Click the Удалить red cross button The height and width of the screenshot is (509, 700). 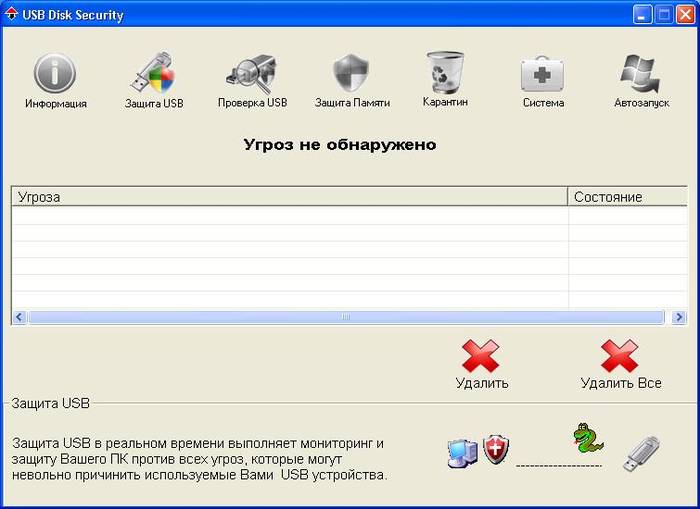pos(481,356)
